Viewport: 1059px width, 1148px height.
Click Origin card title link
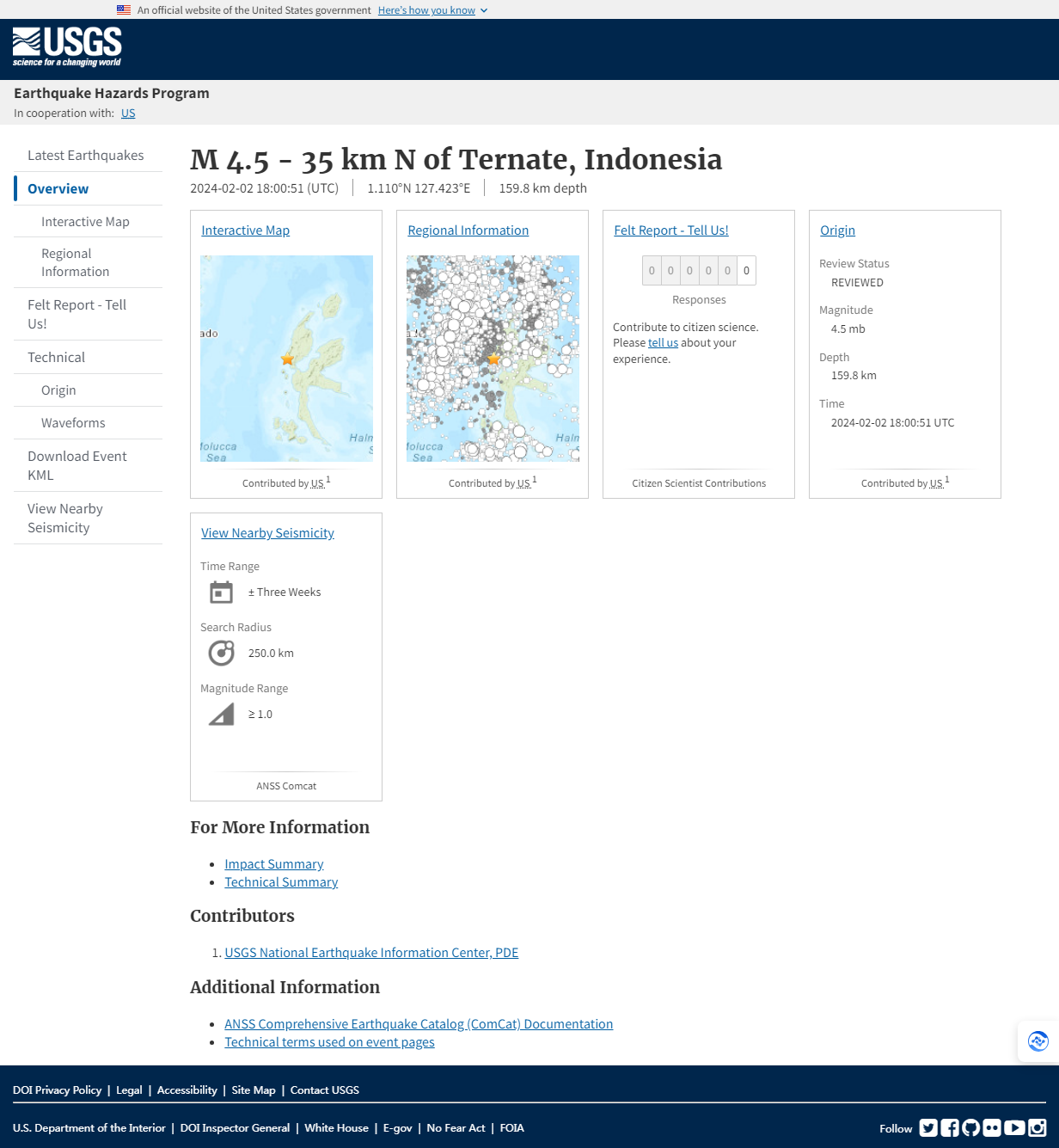coord(837,230)
